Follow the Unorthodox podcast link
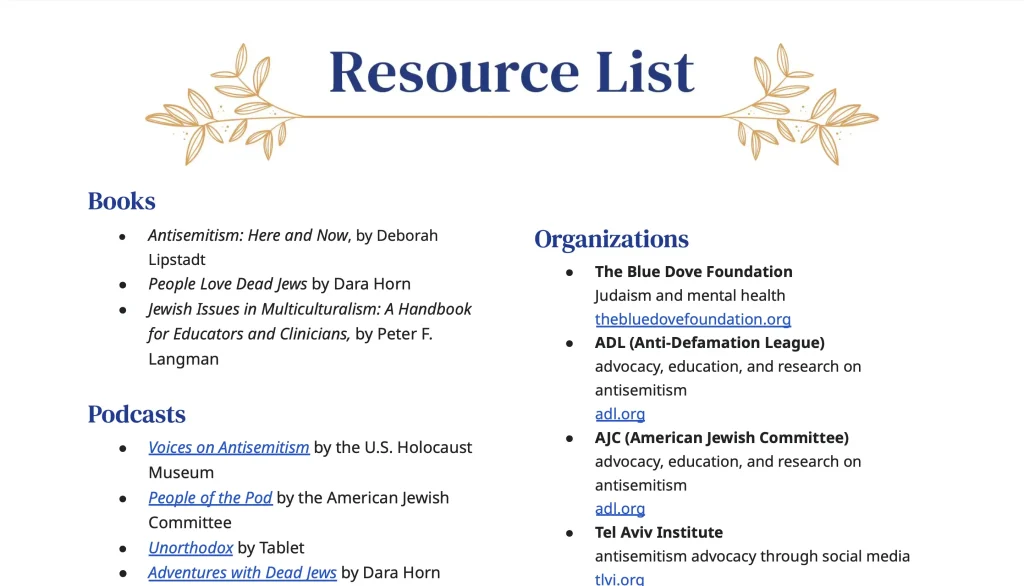 click(x=190, y=547)
